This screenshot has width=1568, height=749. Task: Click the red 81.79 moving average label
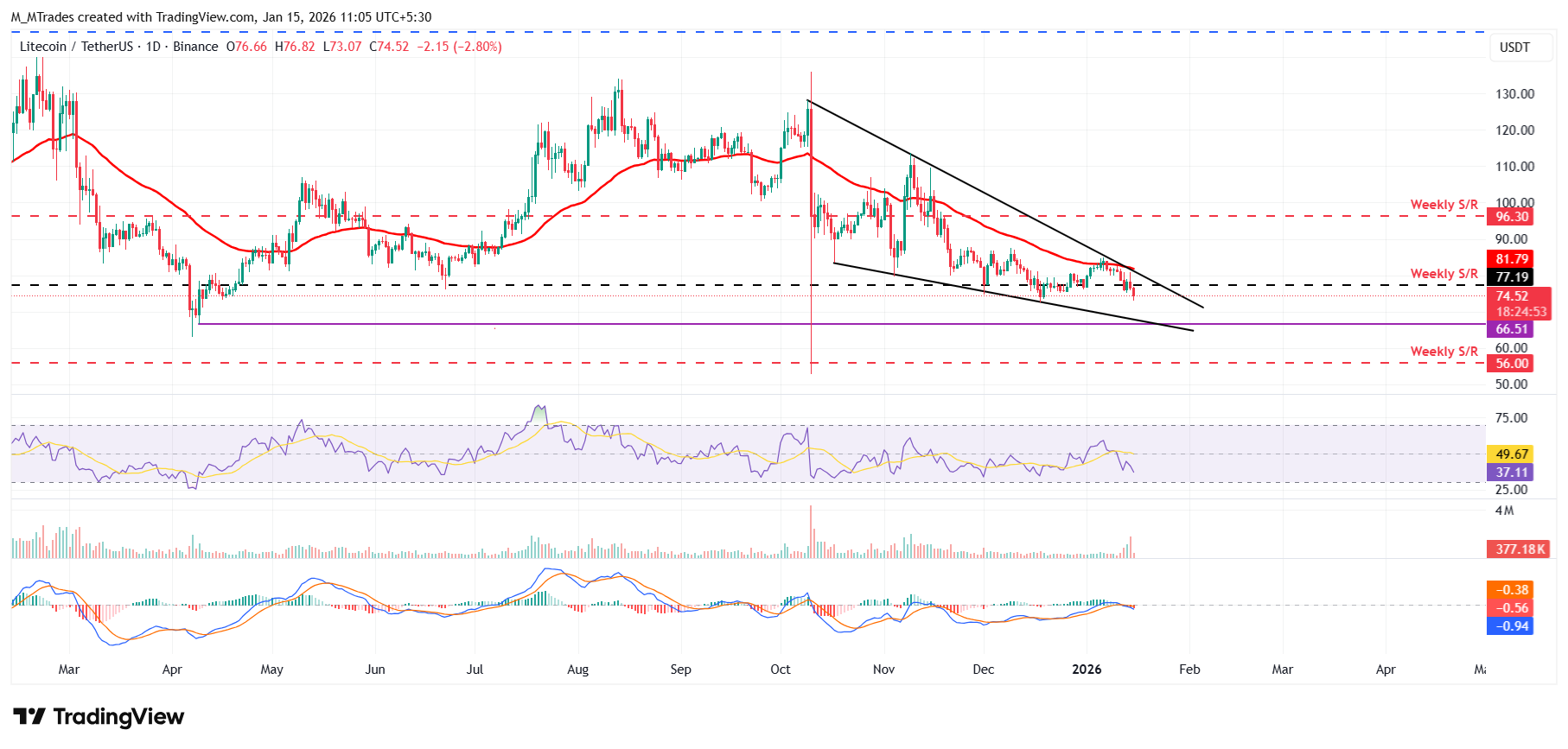pos(1512,259)
